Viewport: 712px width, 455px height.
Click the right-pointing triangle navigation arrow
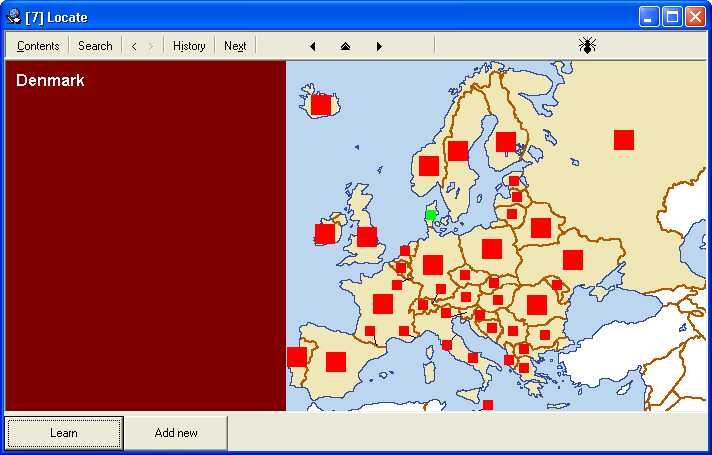click(x=379, y=46)
